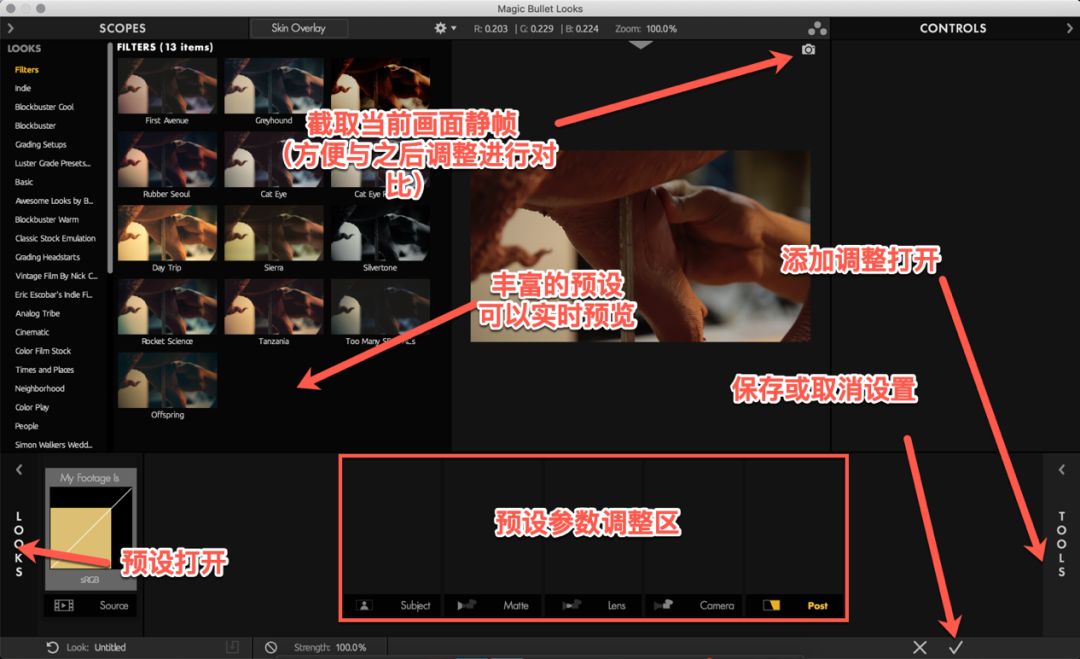Image resolution: width=1080 pixels, height=659 pixels.
Task: Open the Filters looks category
Action: pyautogui.click(x=27, y=70)
